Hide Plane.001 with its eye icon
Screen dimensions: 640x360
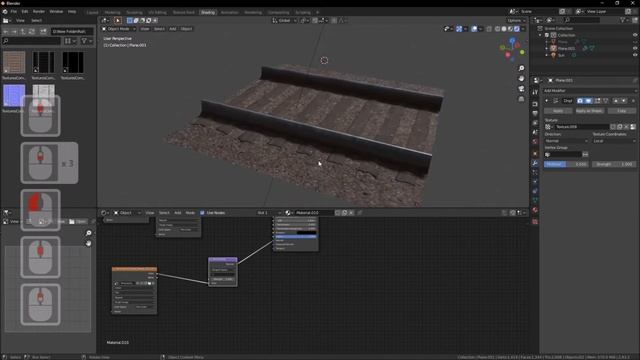tap(635, 48)
